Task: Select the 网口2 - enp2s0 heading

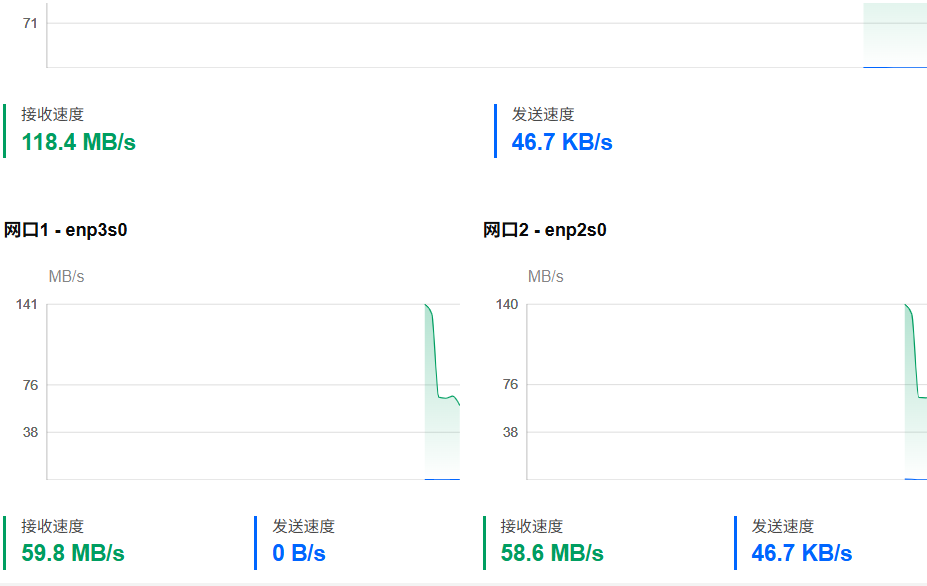Action: 544,229
